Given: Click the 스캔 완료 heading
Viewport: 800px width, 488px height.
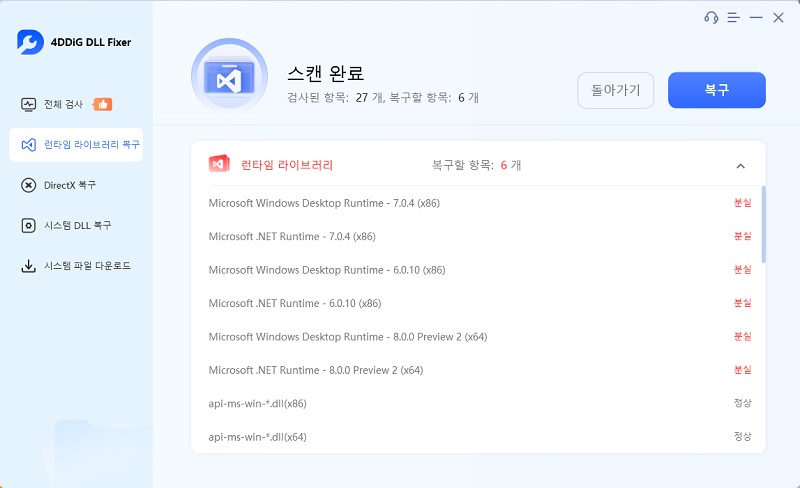Looking at the screenshot, I should [x=326, y=74].
